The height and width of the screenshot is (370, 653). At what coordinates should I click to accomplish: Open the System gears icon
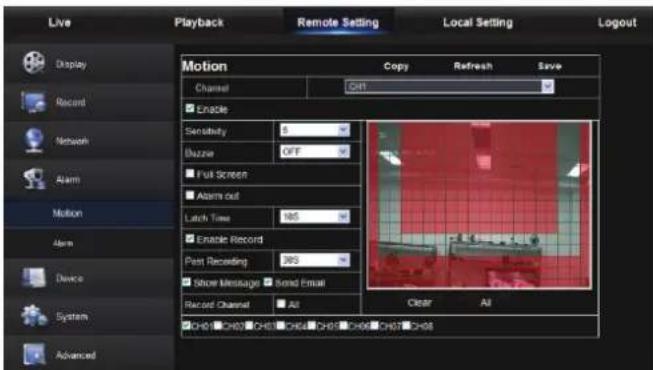coord(34,316)
